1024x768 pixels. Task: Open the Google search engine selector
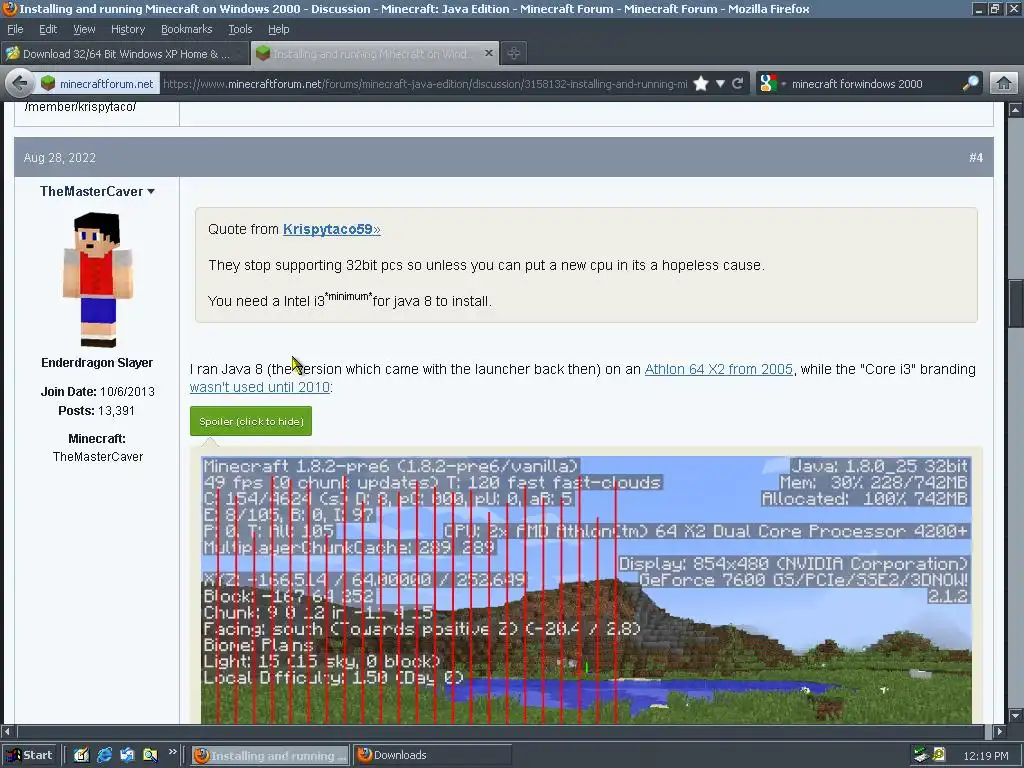772,84
